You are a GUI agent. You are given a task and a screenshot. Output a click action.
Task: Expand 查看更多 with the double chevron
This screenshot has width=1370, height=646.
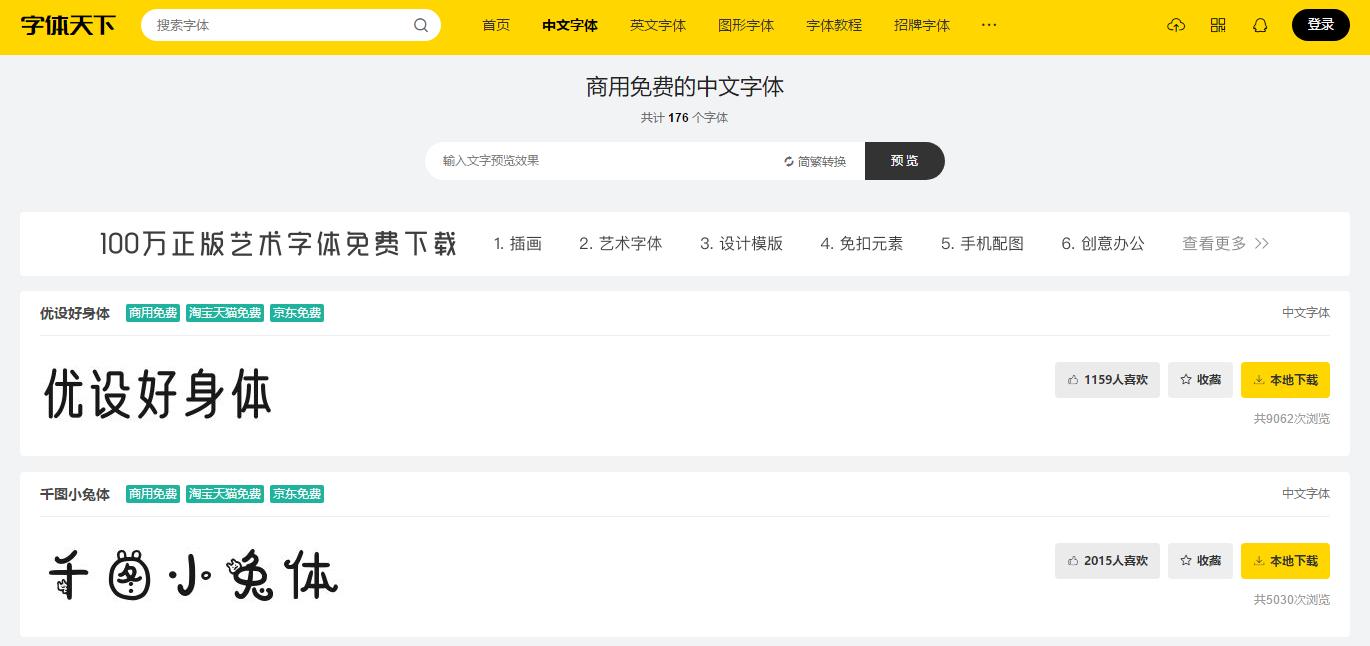coord(1225,243)
